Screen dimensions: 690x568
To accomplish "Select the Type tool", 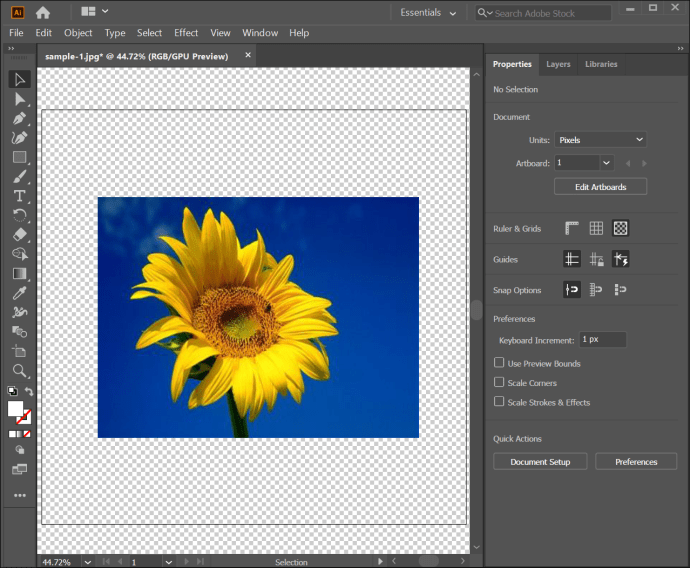I will click(x=19, y=196).
